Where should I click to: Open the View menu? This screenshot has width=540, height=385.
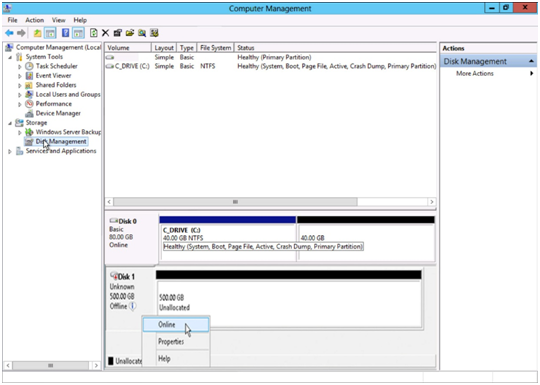[x=59, y=20]
